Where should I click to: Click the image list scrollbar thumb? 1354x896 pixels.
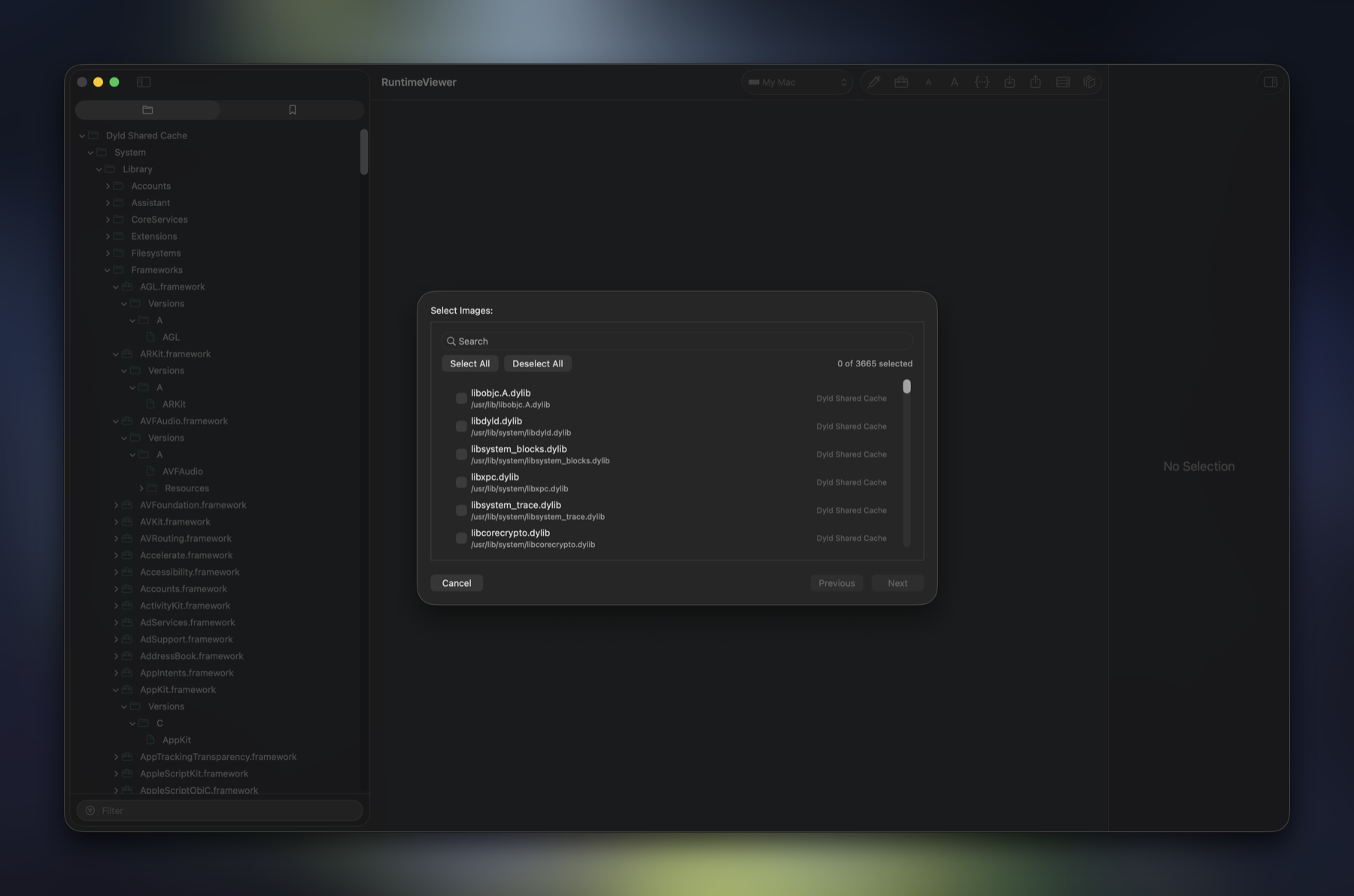[906, 386]
